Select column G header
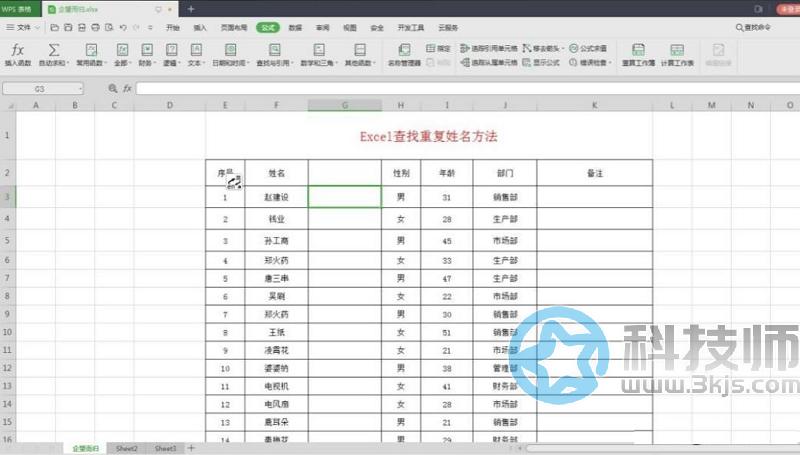The height and width of the screenshot is (455, 800). click(345, 105)
